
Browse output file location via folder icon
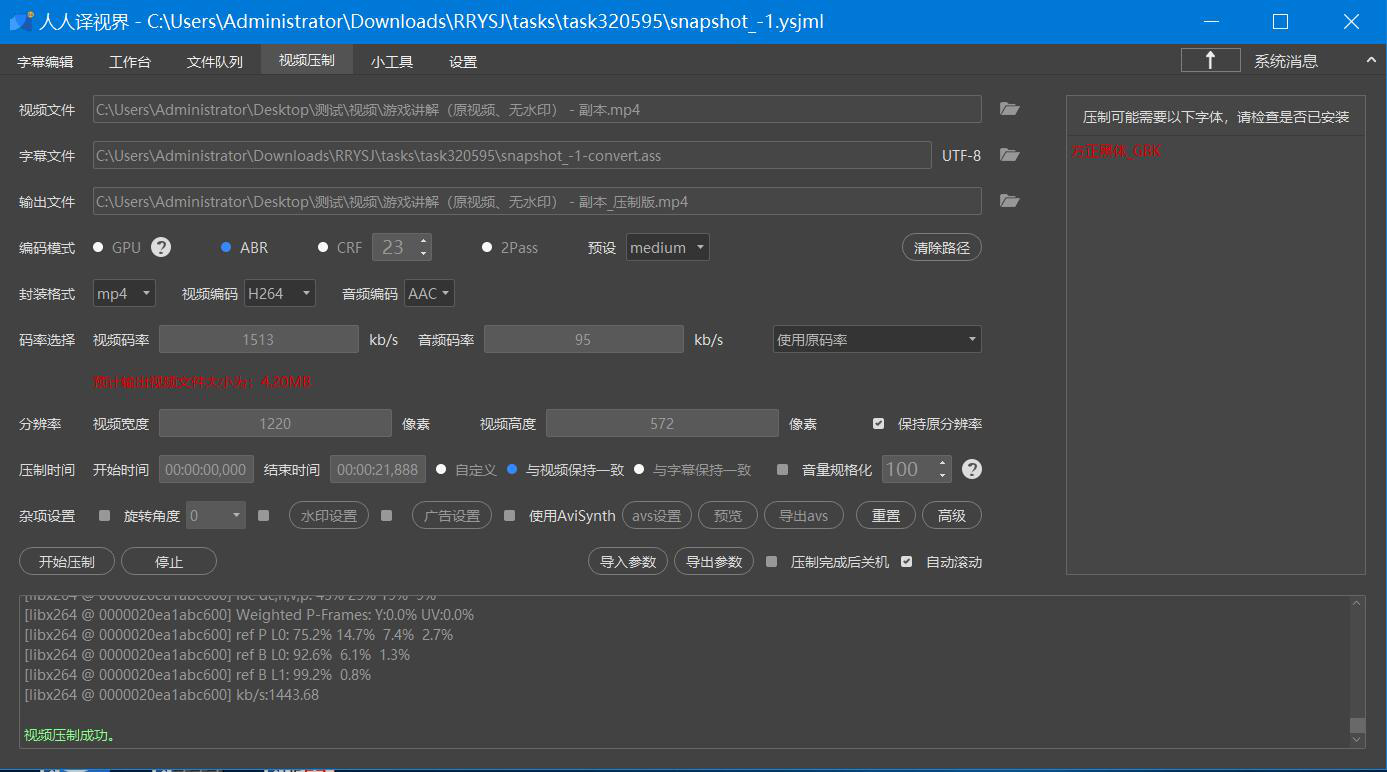click(1009, 201)
